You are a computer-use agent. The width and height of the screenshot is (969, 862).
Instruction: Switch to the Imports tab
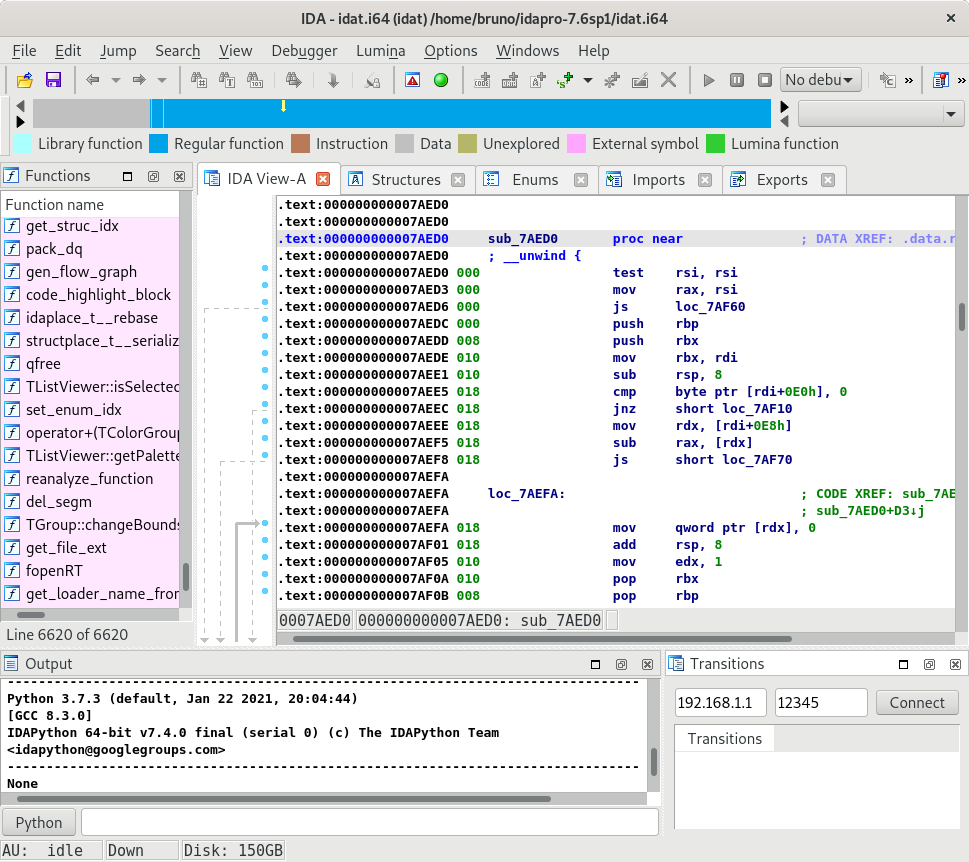pyautogui.click(x=658, y=180)
